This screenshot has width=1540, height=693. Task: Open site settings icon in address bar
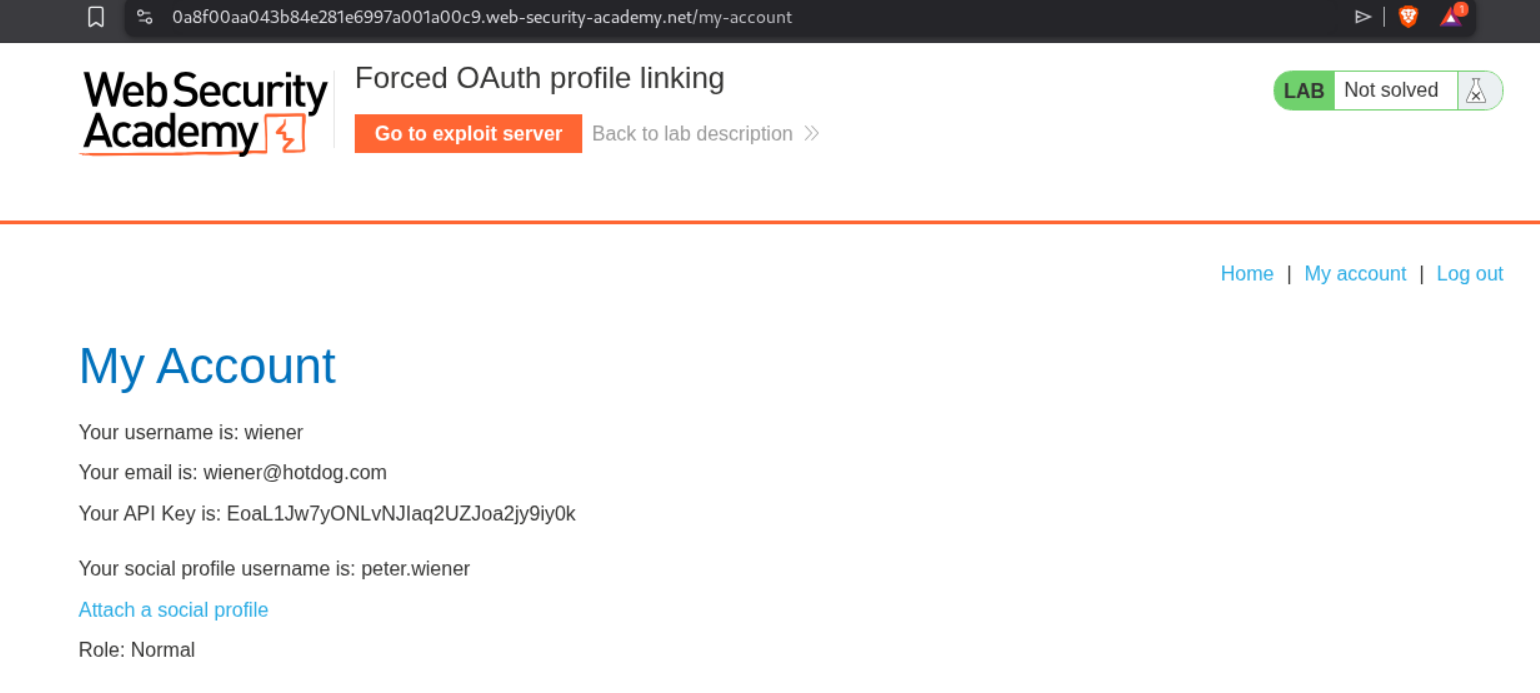tap(145, 17)
